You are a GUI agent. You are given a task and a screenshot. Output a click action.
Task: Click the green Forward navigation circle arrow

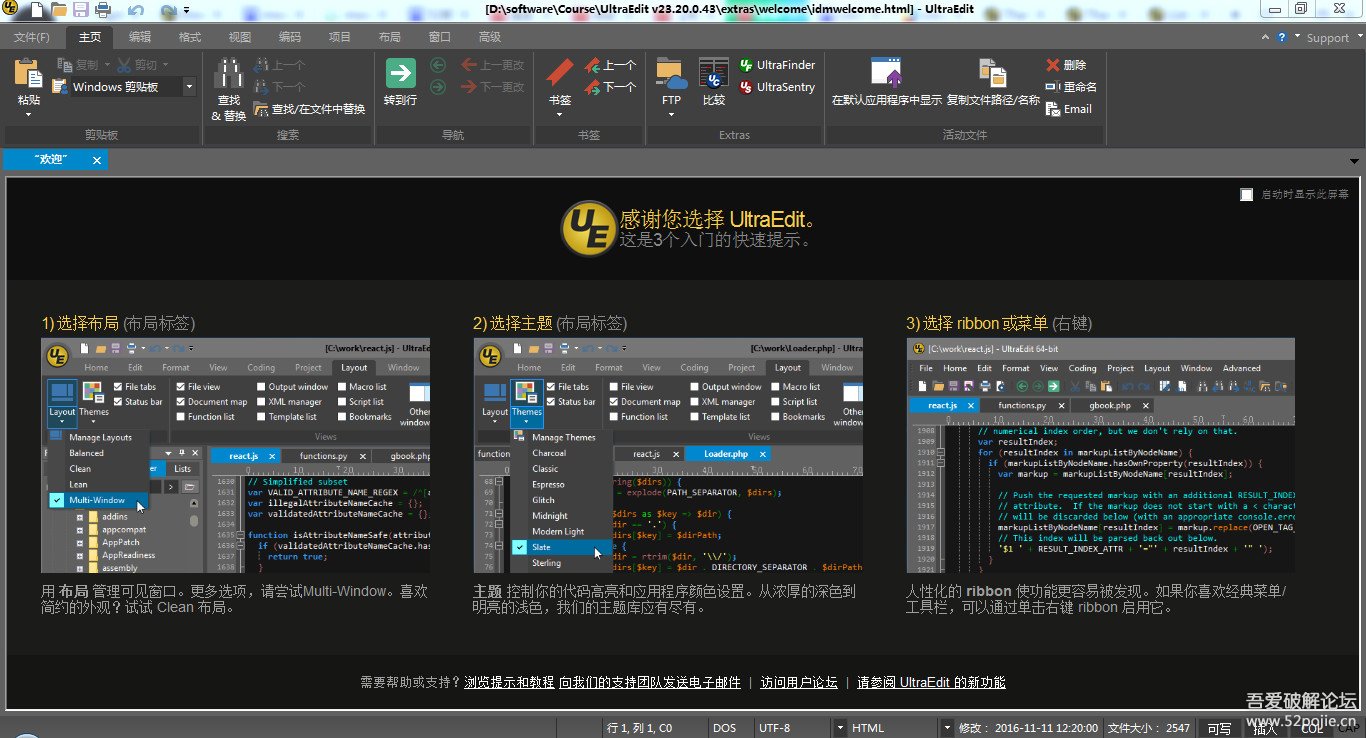click(438, 87)
